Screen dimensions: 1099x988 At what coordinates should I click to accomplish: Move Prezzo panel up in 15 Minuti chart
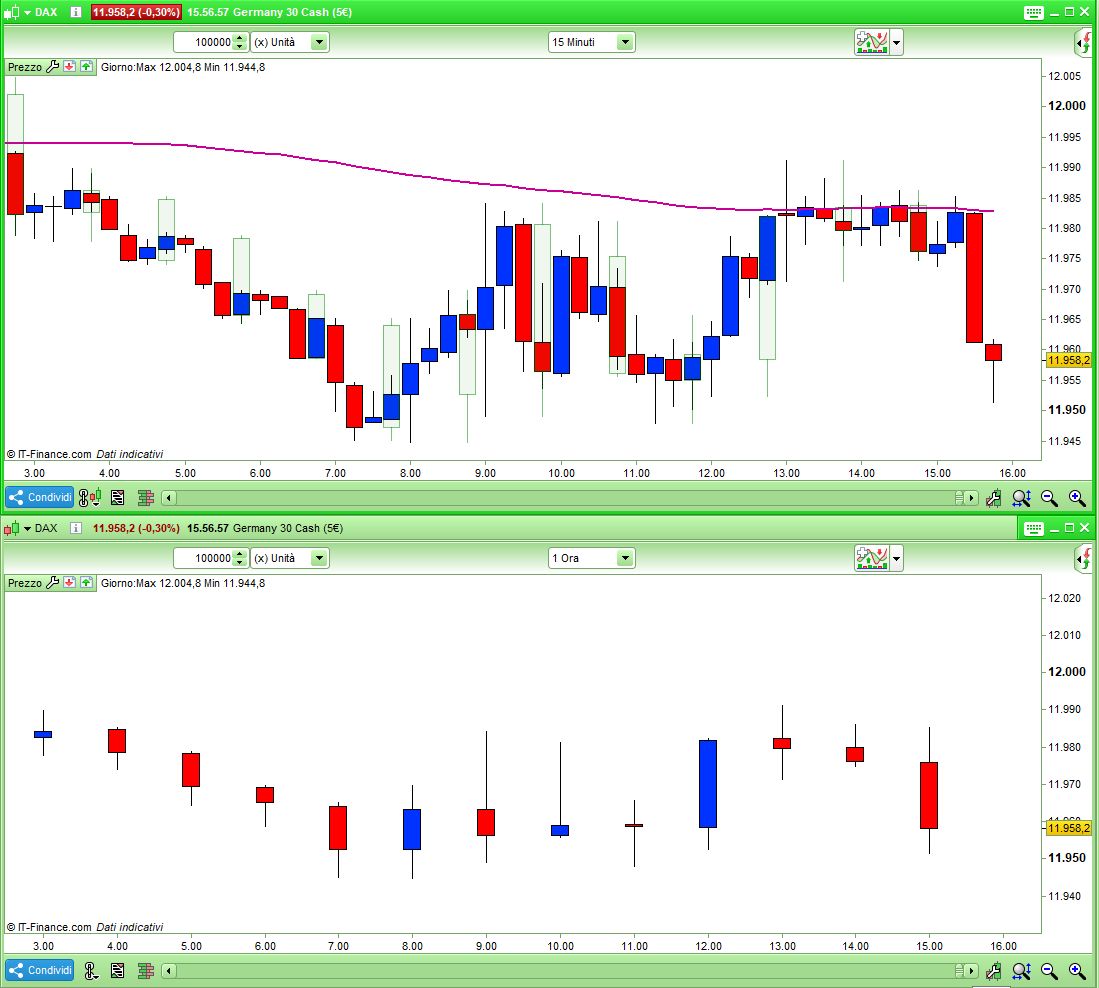coord(86,67)
